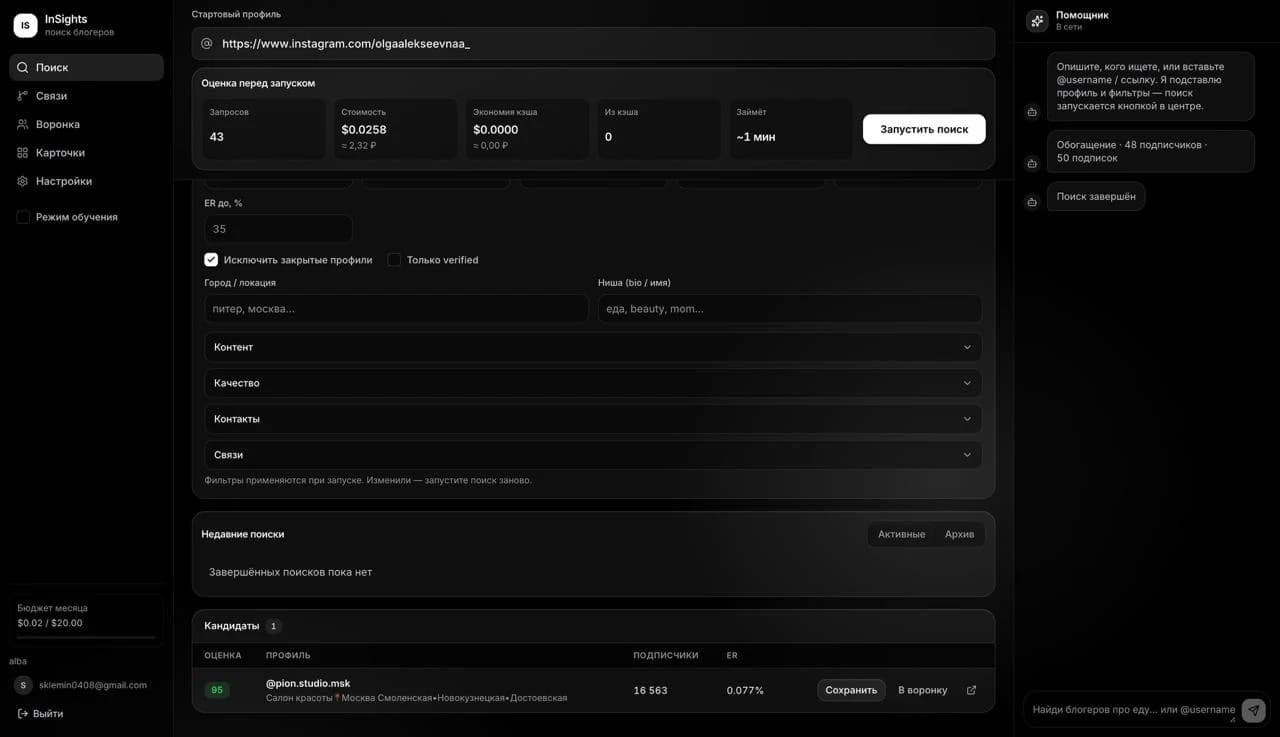Click the Город / локация field
This screenshot has width=1280, height=737.
396,309
